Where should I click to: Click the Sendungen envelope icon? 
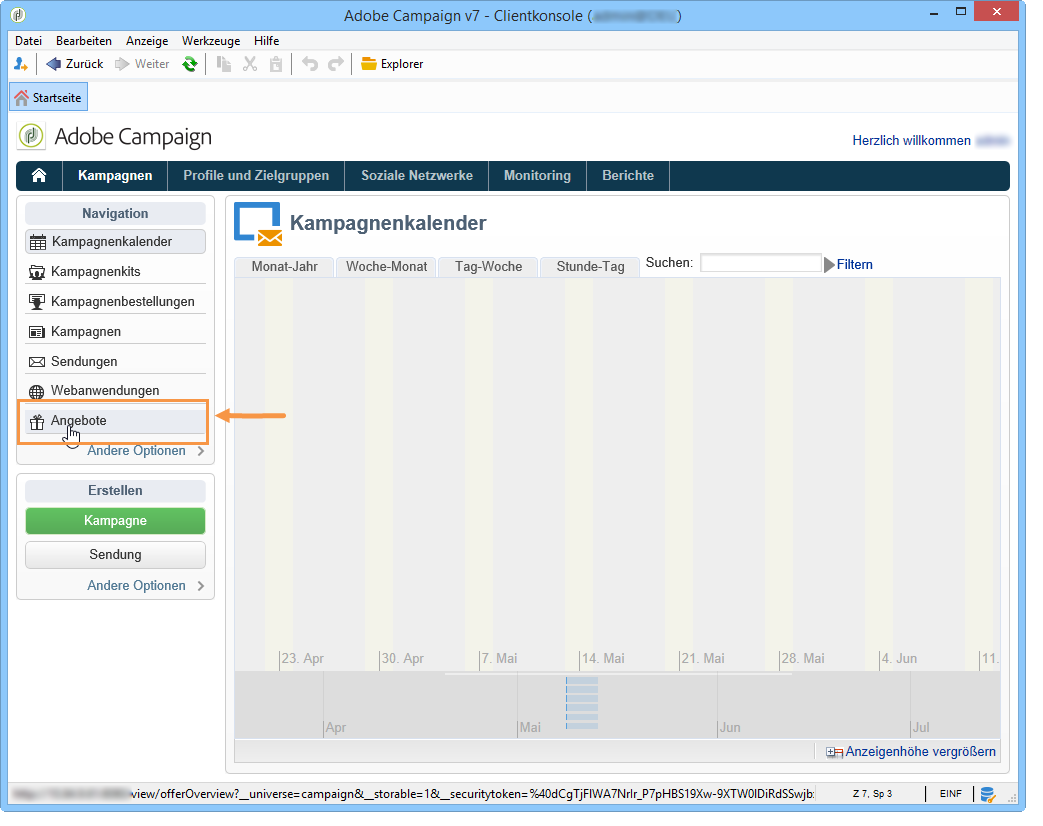tap(37, 362)
